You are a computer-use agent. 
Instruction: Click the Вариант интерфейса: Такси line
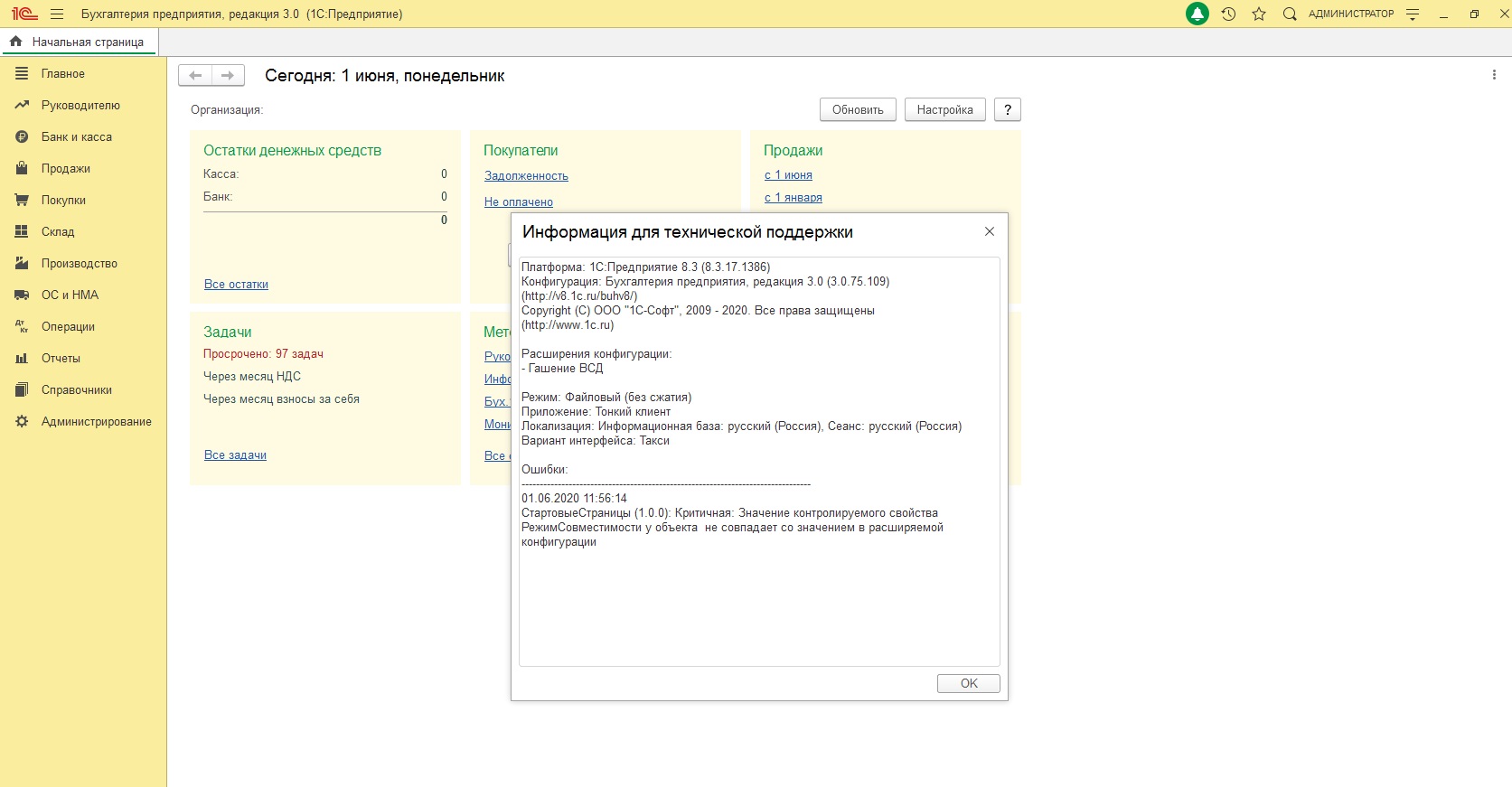click(596, 440)
